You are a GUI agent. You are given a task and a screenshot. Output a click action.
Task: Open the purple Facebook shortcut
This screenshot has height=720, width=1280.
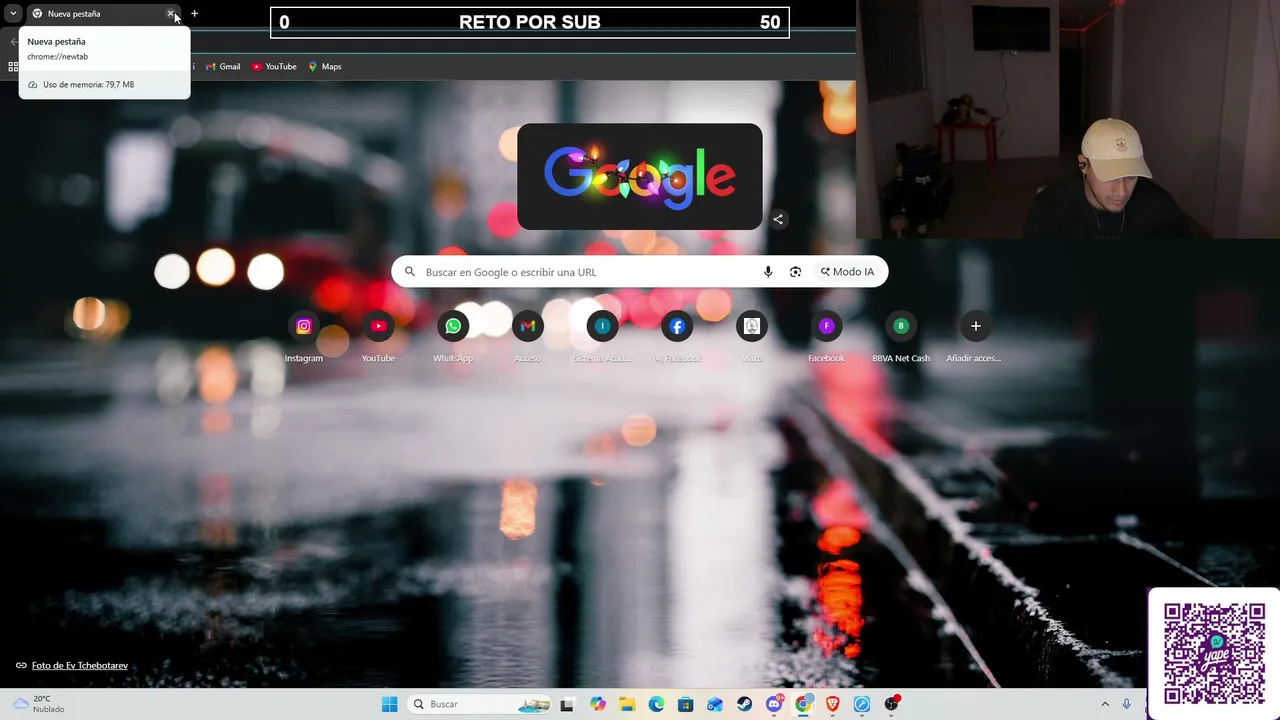[826, 338]
